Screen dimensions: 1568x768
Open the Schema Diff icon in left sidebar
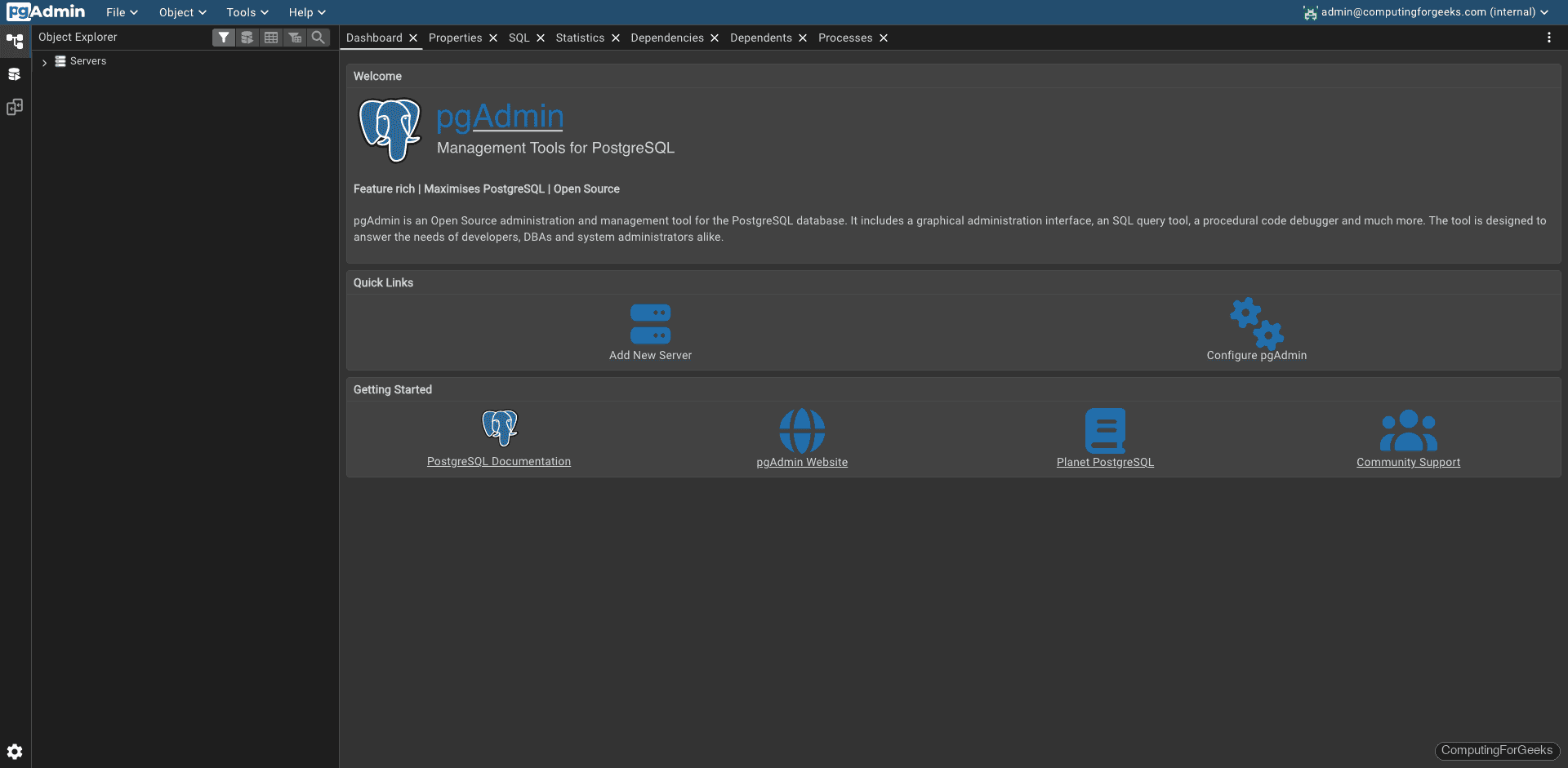click(x=15, y=107)
